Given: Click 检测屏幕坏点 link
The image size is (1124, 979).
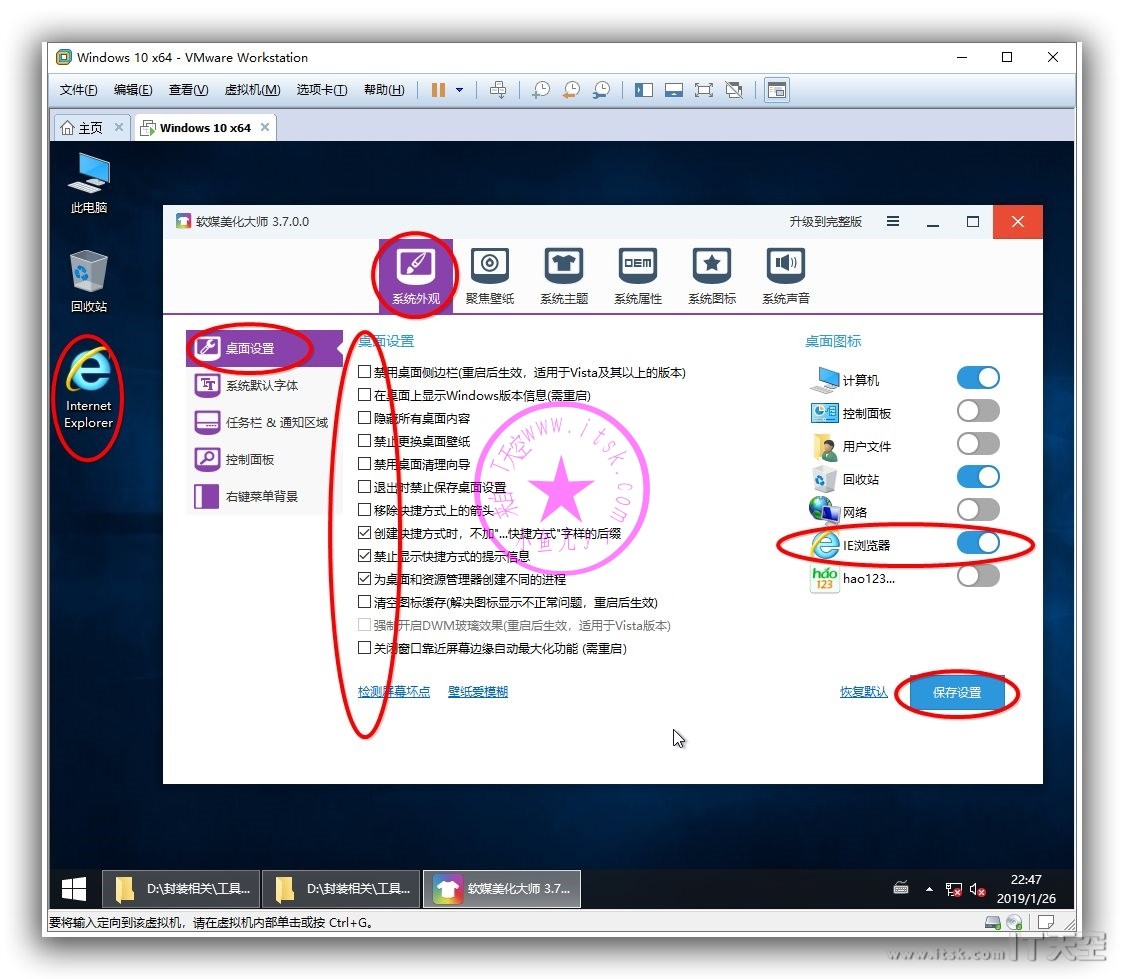Looking at the screenshot, I should (x=394, y=692).
